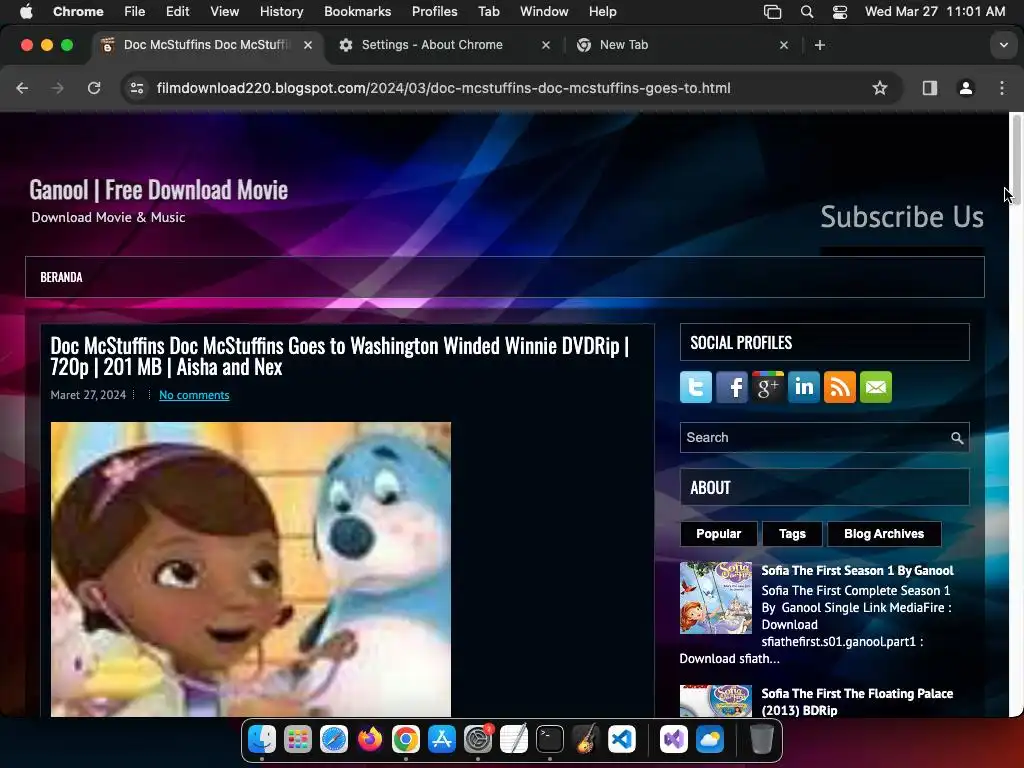Click the BERANDA navigation link
Image resolution: width=1024 pixels, height=768 pixels.
point(61,277)
